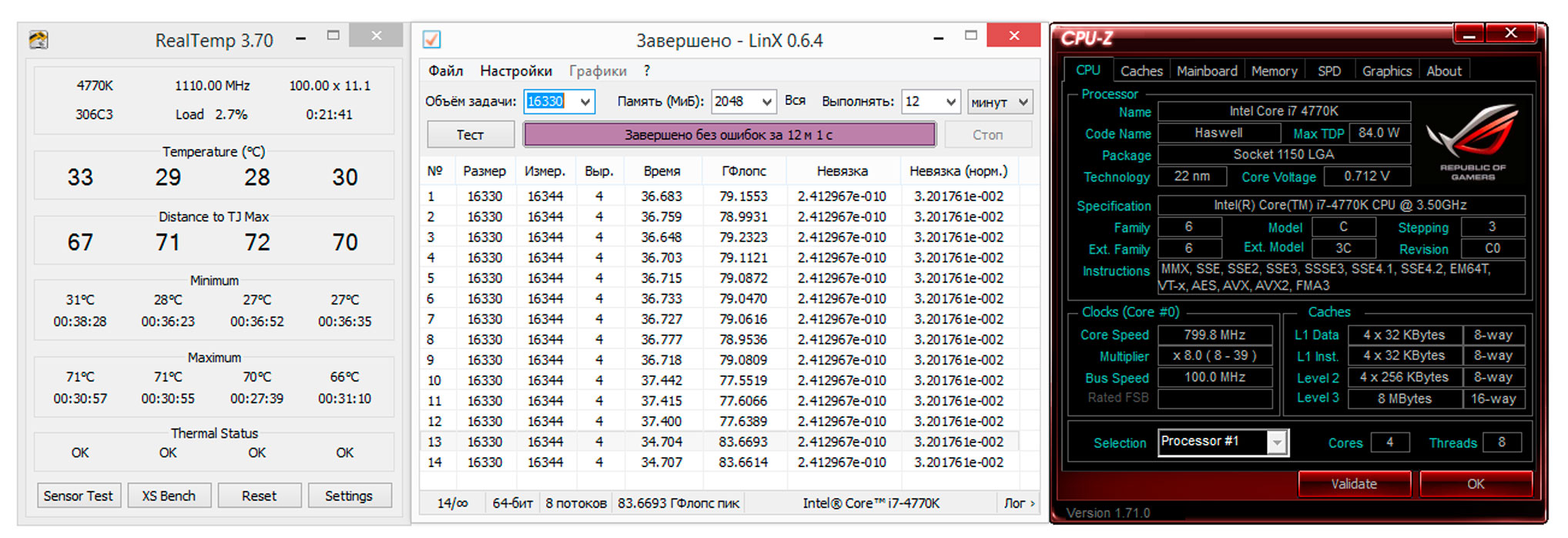Expand the Память (МиБ) dropdown showing 2048
The width and height of the screenshot is (1568, 538).
766,102
